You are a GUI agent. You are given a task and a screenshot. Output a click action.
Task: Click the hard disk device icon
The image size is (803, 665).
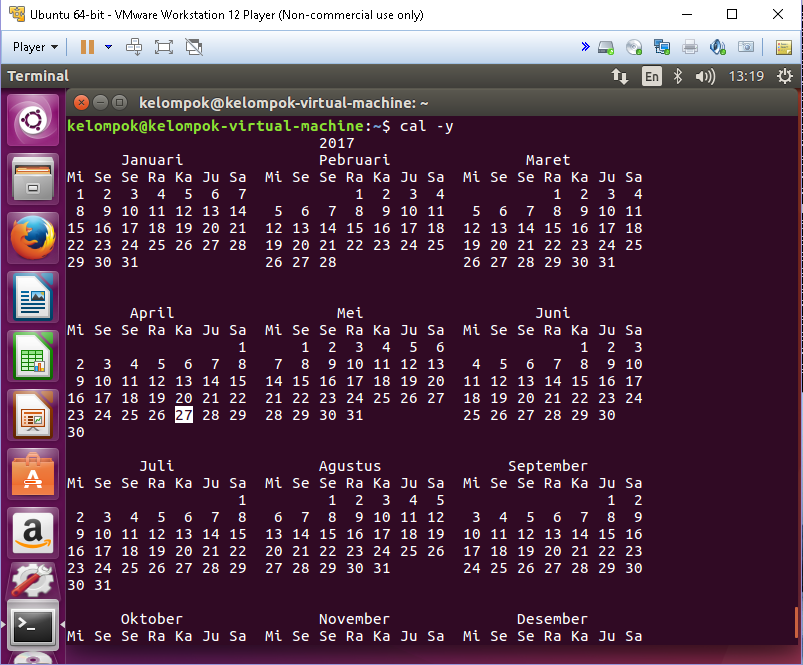point(606,48)
